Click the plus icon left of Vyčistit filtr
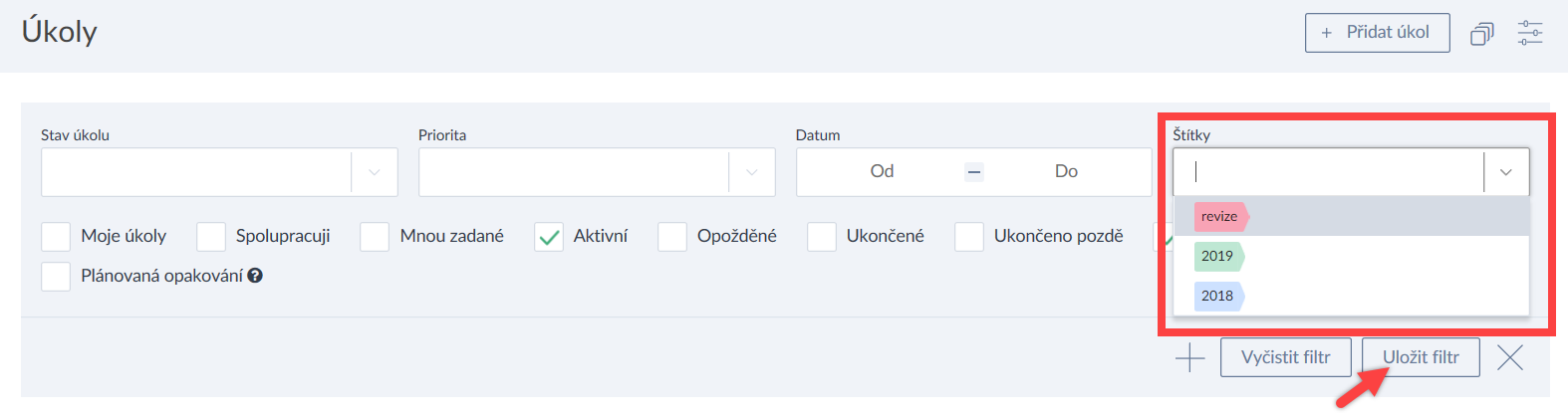 point(1189,357)
